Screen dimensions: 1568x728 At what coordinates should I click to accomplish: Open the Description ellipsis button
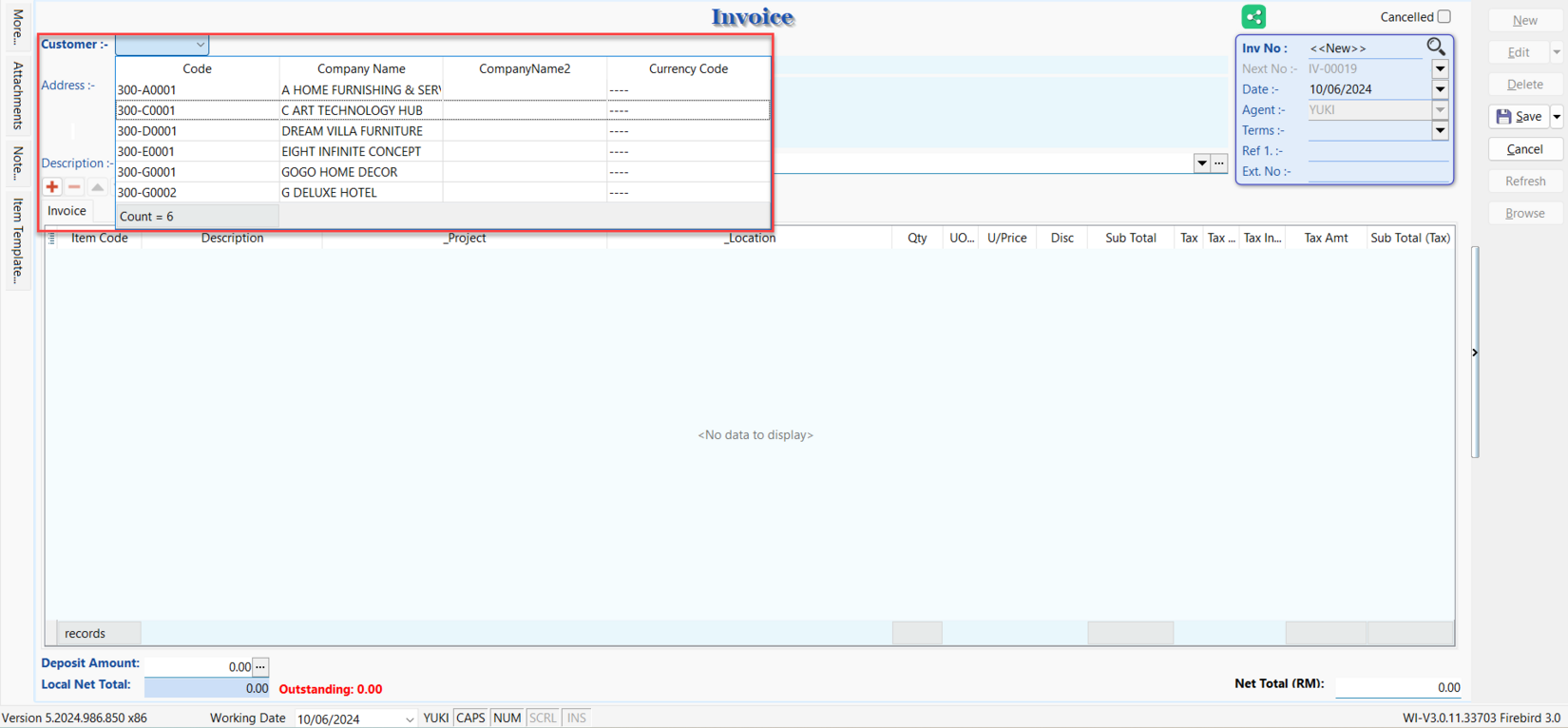click(x=1219, y=163)
